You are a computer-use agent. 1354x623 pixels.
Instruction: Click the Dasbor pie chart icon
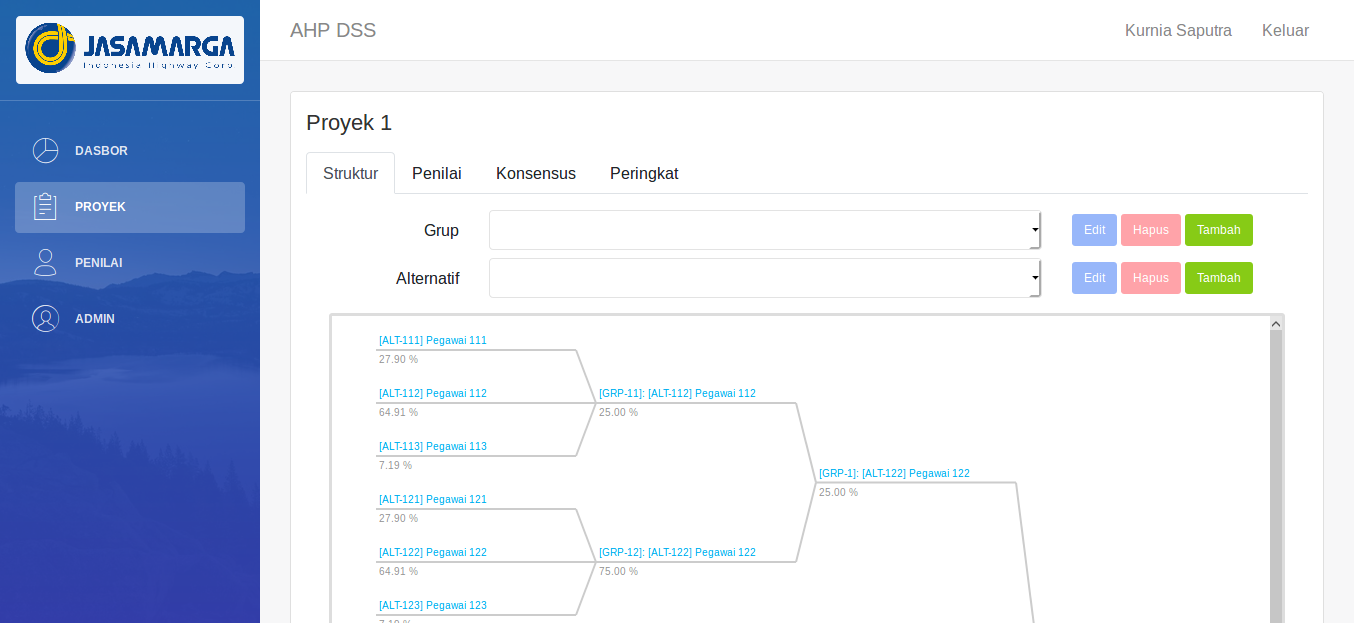click(45, 151)
